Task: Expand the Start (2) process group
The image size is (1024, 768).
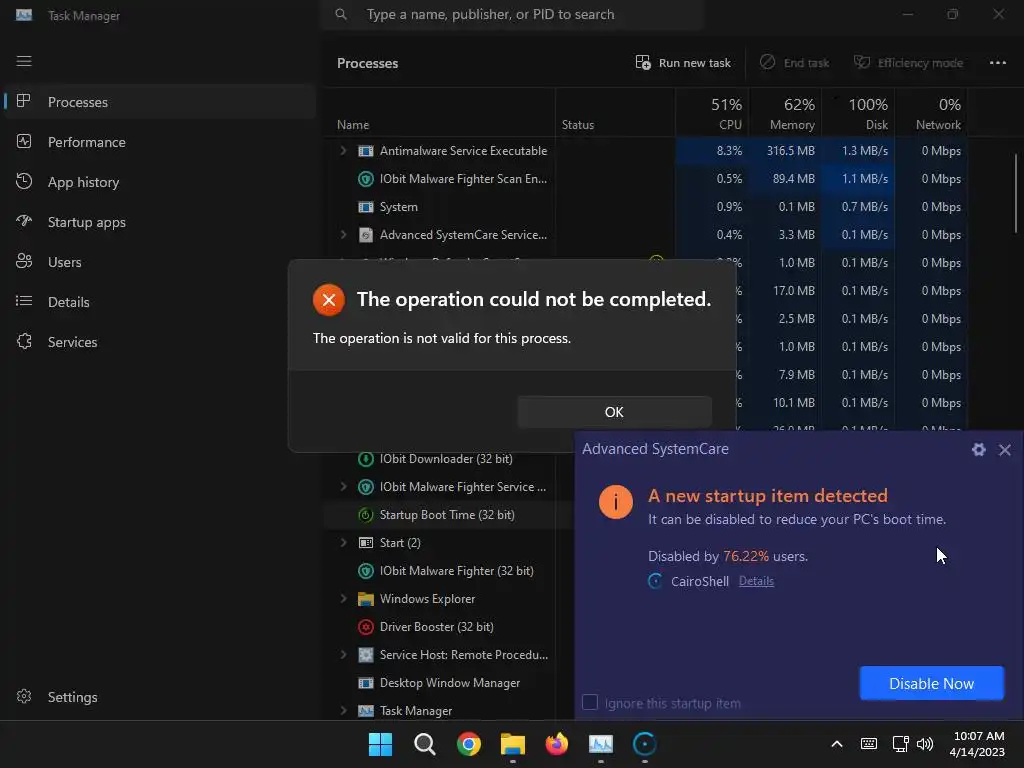Action: [344, 543]
